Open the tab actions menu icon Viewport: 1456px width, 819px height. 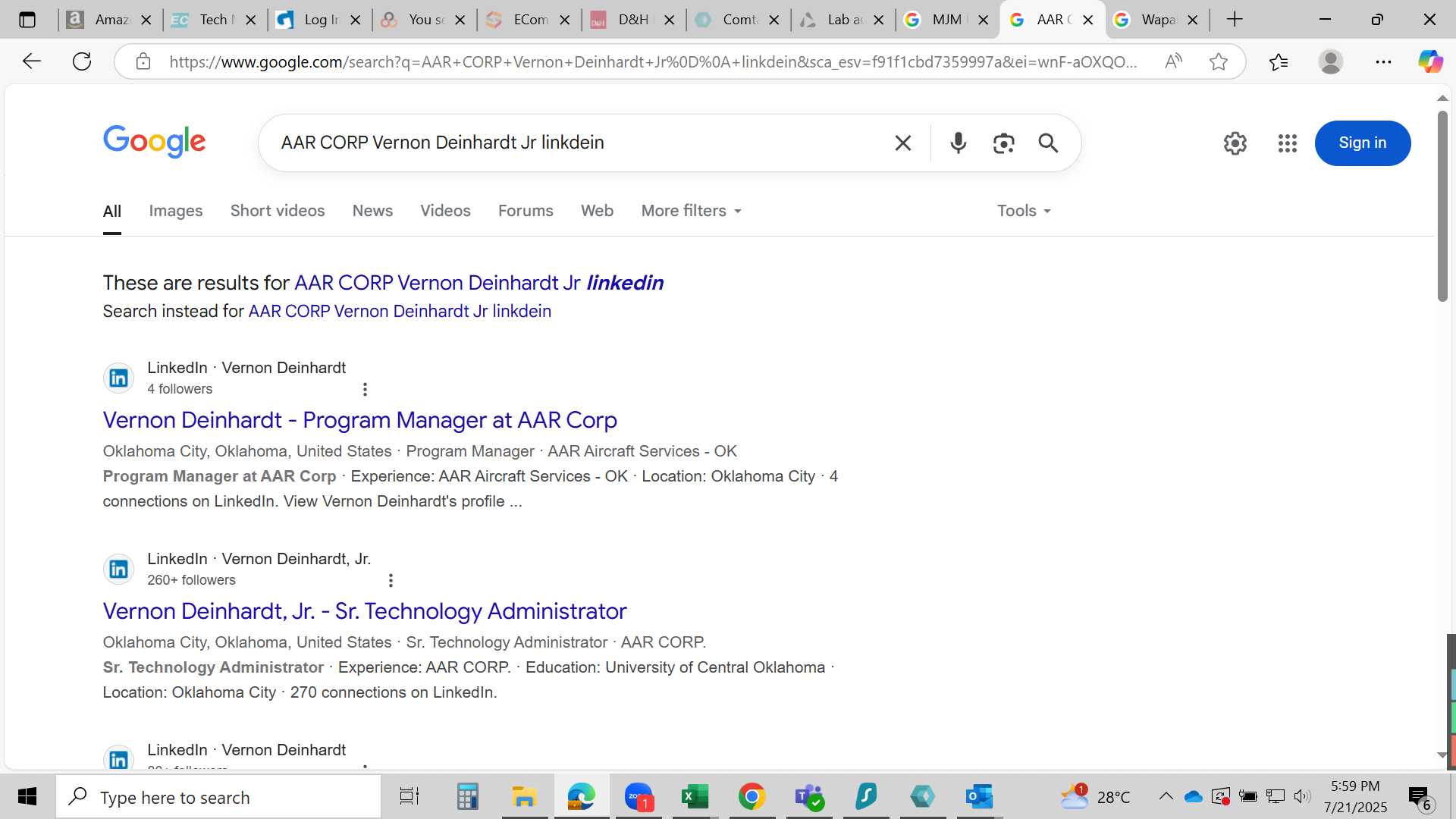pyautogui.click(x=27, y=20)
